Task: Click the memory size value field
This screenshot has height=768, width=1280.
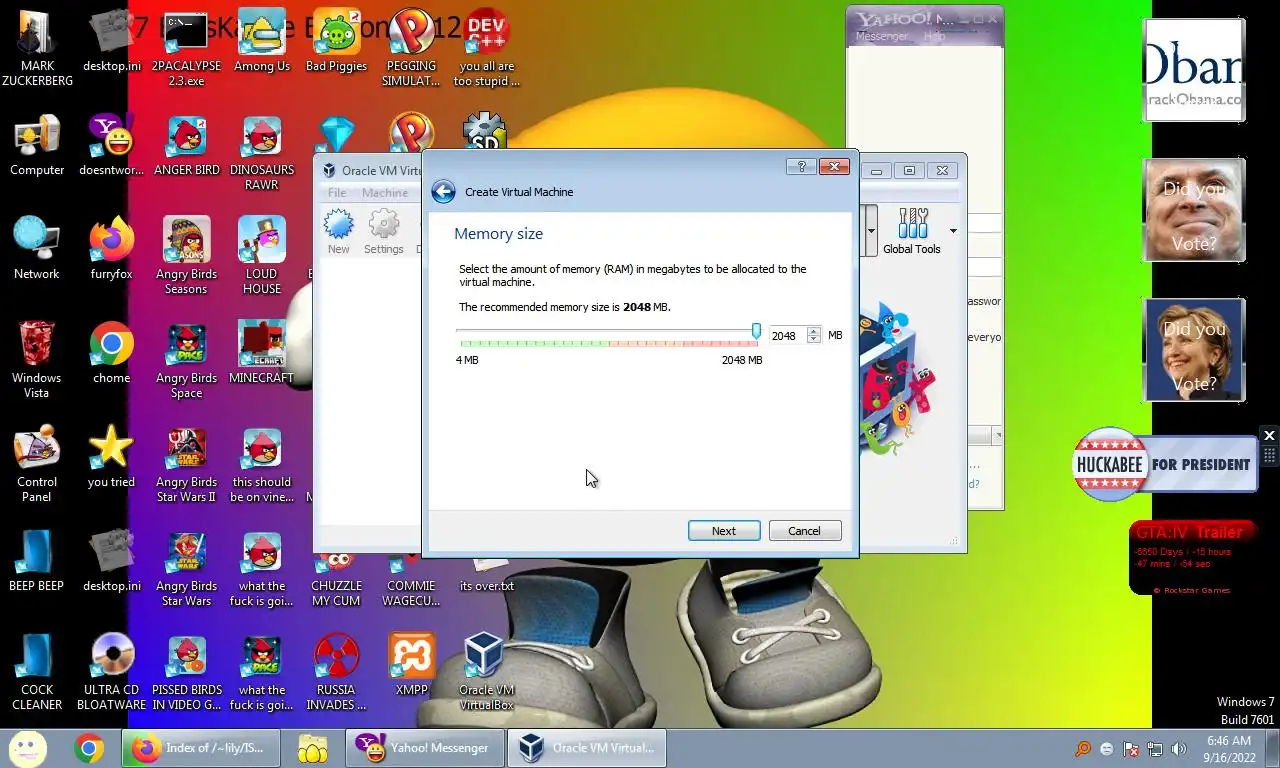Action: click(787, 336)
